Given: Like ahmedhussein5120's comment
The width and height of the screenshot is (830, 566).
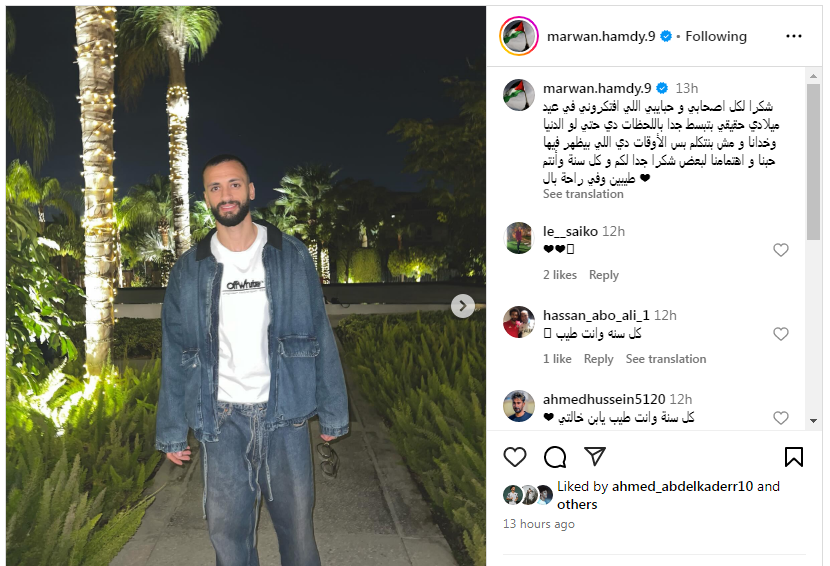Looking at the screenshot, I should pyautogui.click(x=781, y=418).
